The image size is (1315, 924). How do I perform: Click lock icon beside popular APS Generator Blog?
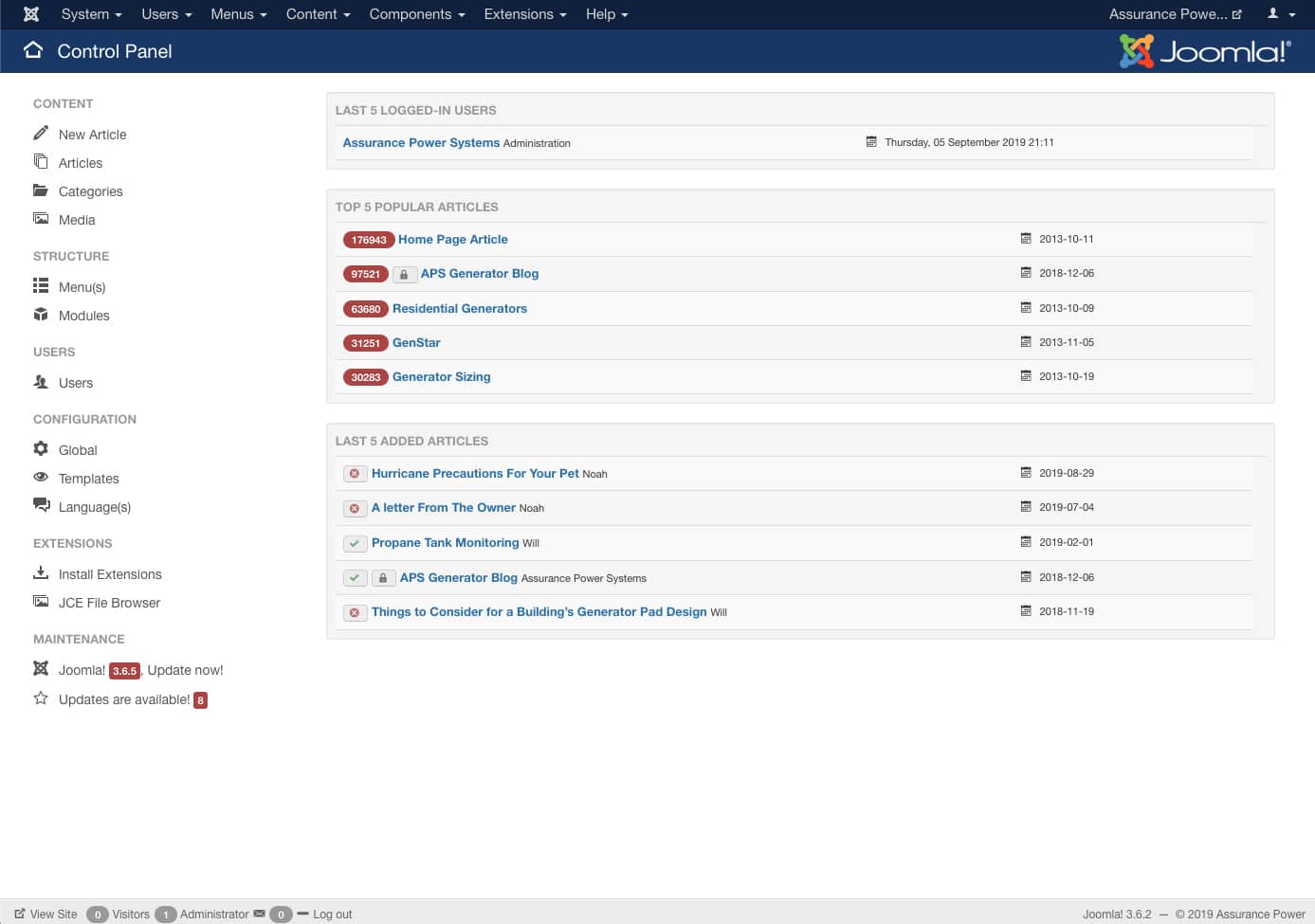coord(404,274)
